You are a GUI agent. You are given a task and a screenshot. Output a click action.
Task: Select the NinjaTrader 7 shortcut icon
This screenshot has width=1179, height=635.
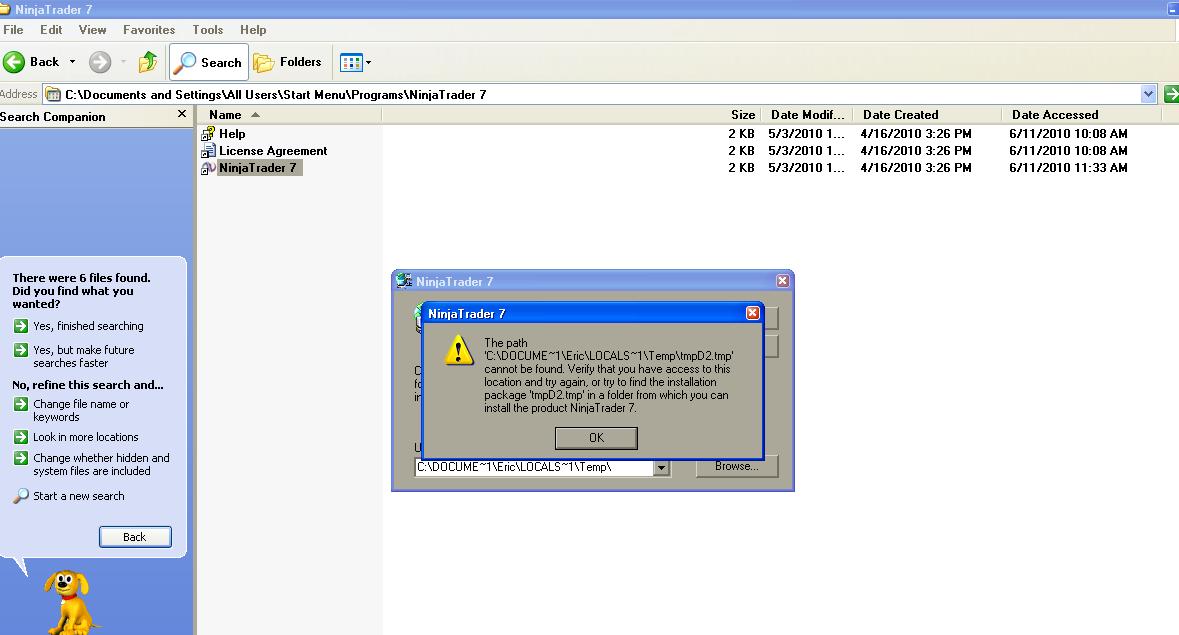point(208,168)
